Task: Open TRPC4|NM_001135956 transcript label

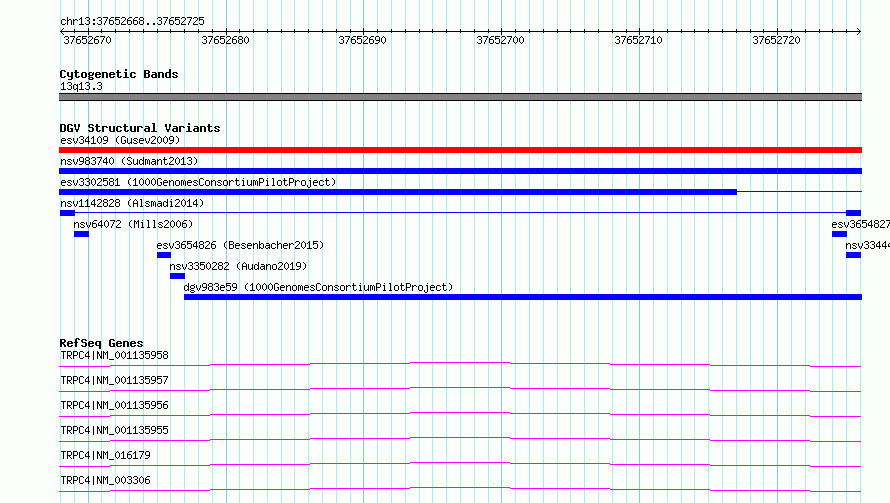Action: pos(114,405)
